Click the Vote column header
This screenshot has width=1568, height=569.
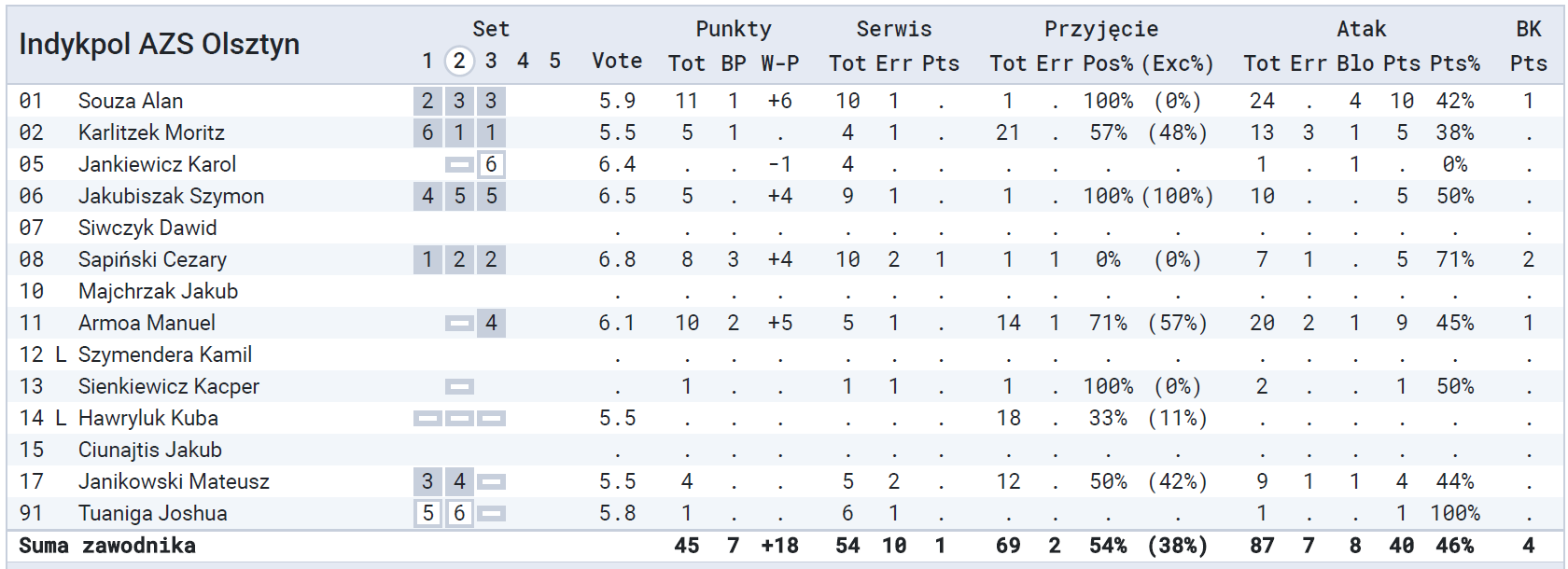617,62
